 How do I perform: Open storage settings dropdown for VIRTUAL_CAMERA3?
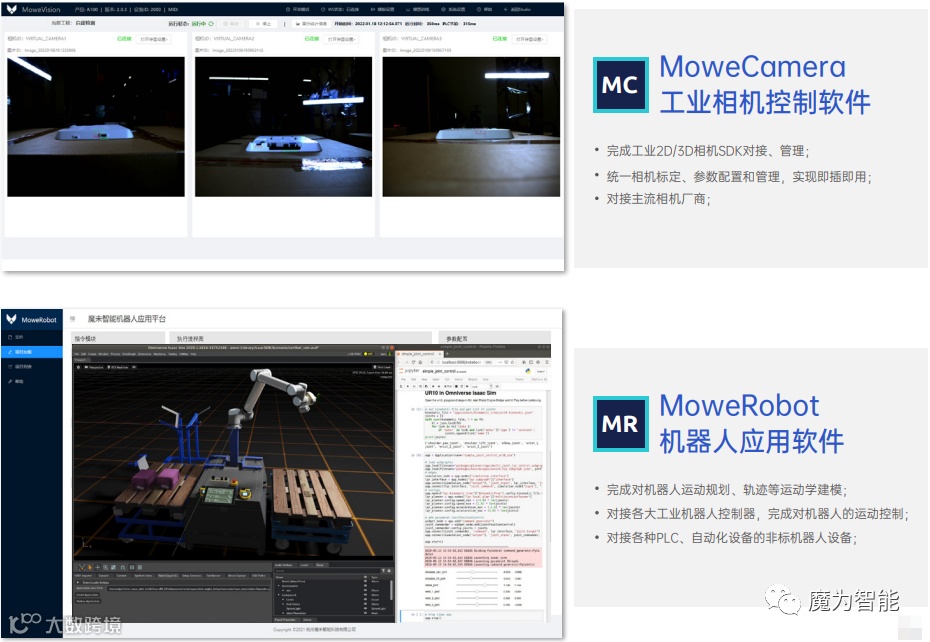coord(529,39)
